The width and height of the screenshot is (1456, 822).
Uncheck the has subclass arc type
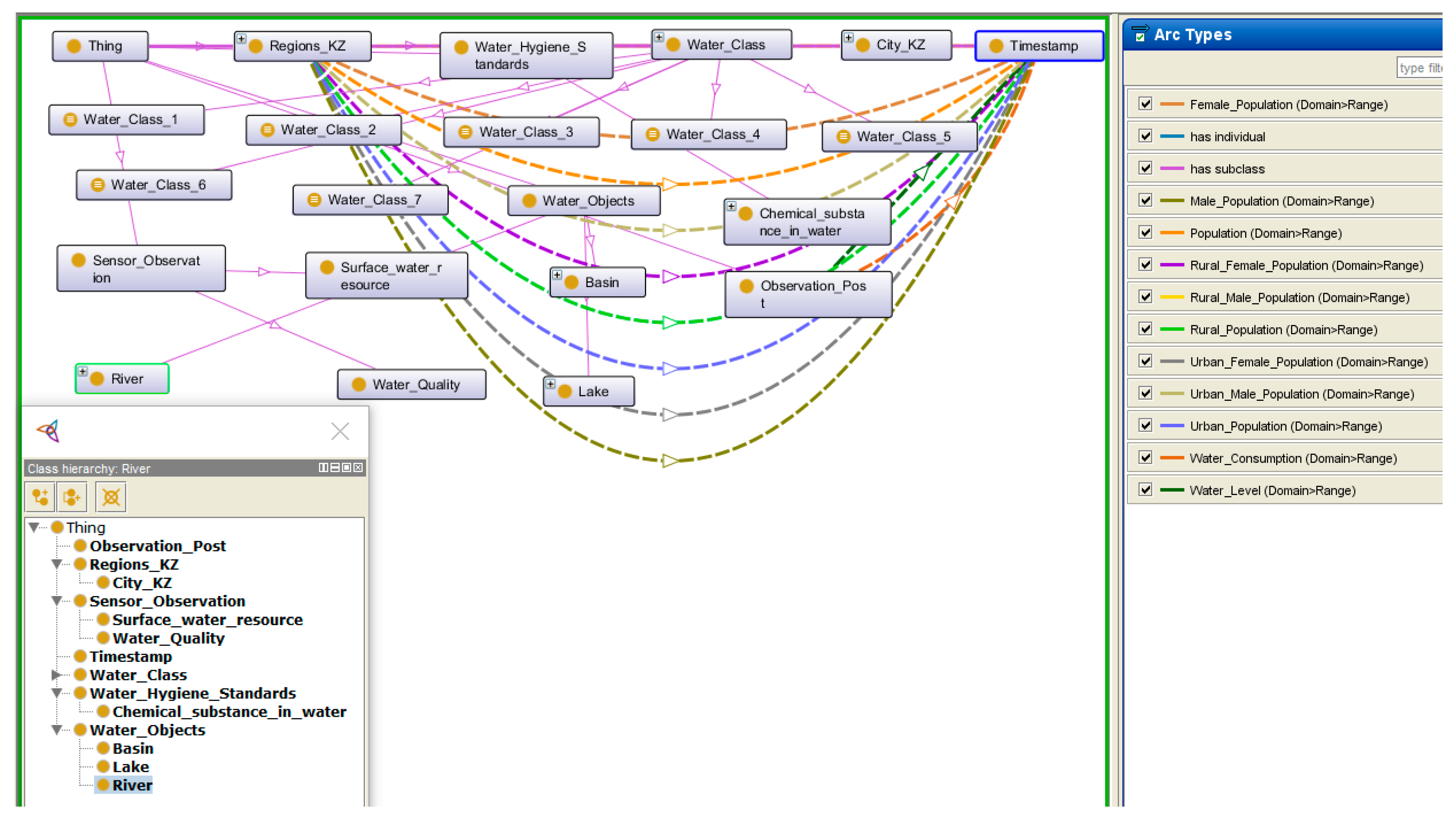point(1145,168)
